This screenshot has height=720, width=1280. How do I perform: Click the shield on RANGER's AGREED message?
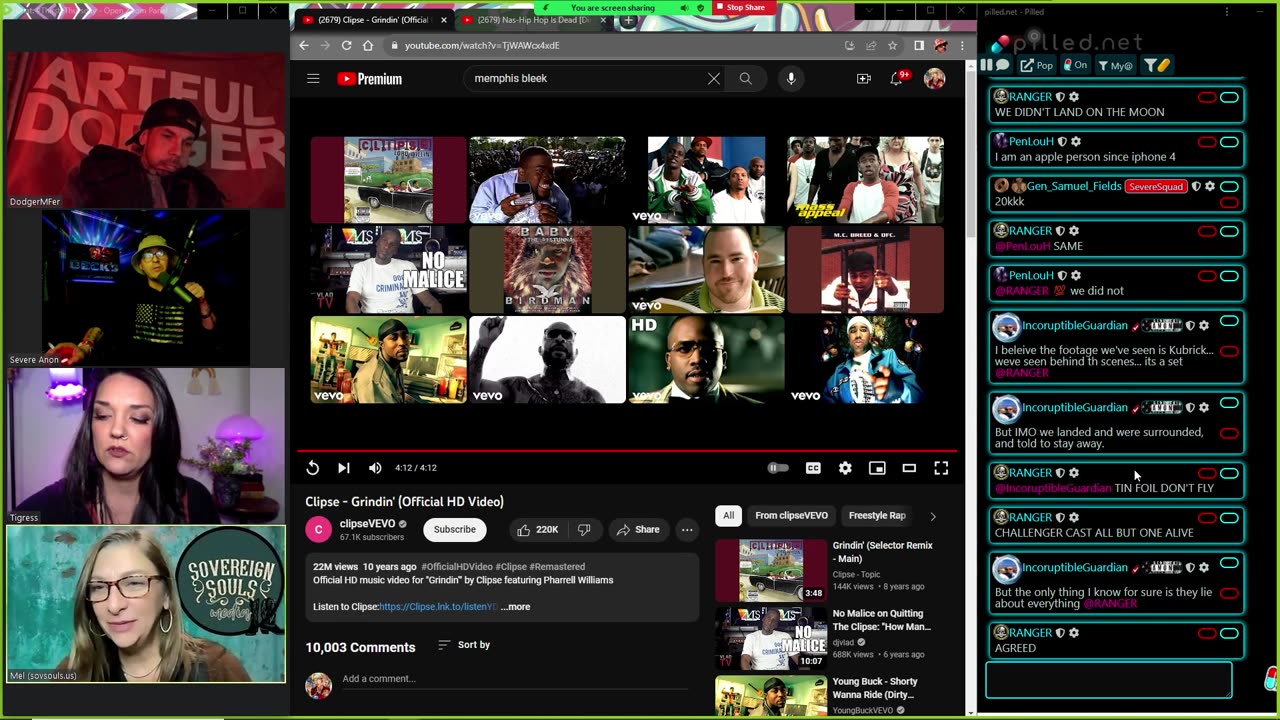(x=1060, y=633)
